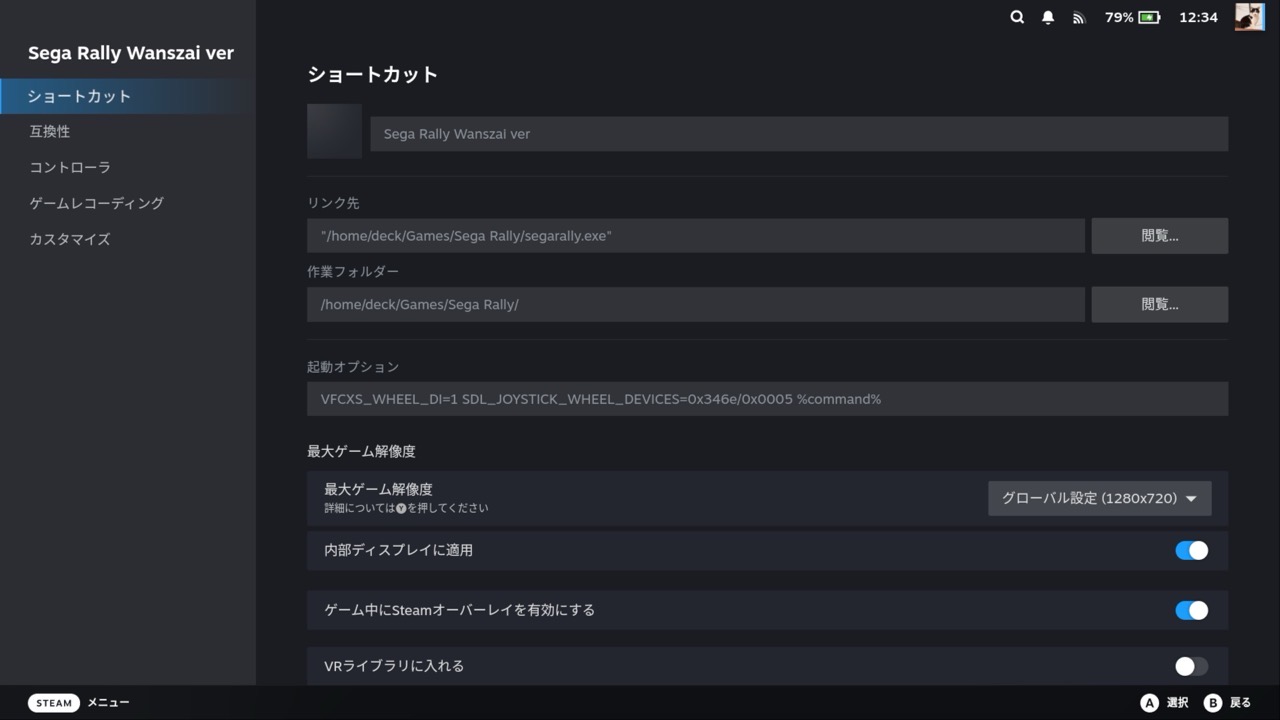Screen dimensions: 1280x720
Task: Click the 12:34 clock
Action: click(x=1198, y=17)
